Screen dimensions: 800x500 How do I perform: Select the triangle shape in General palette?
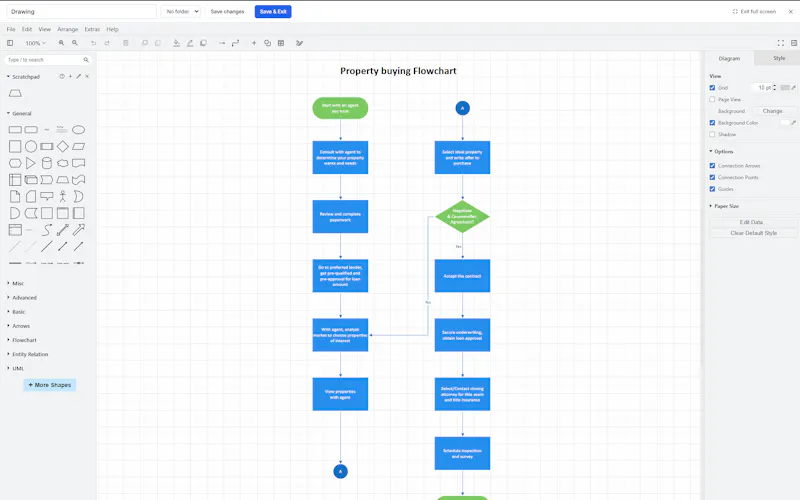coord(31,163)
